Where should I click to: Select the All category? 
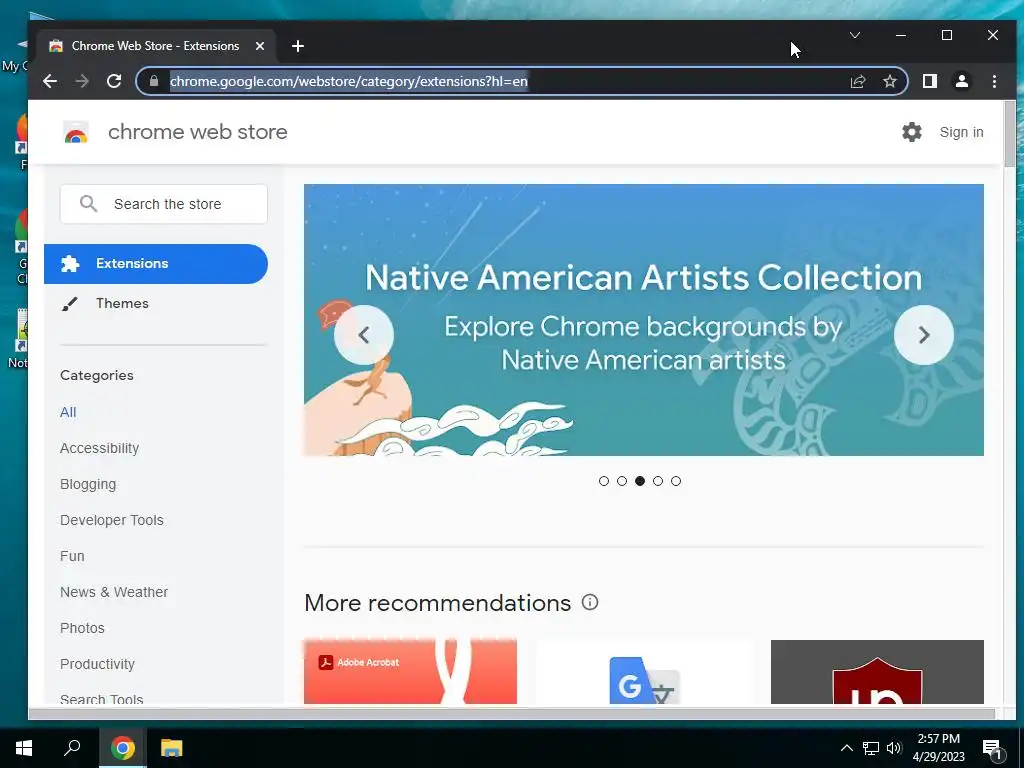click(x=68, y=412)
